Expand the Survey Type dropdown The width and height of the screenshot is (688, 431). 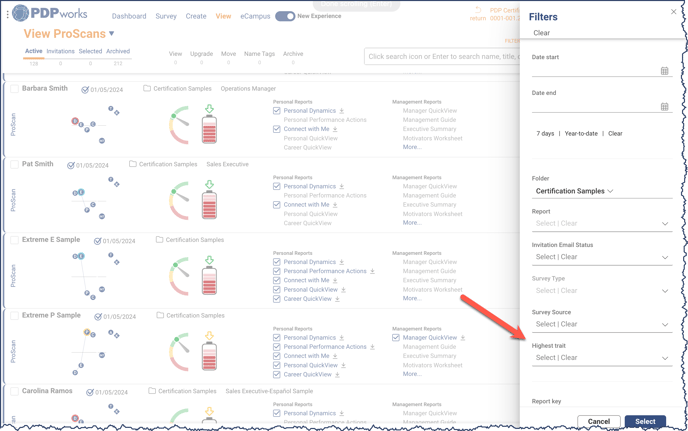coord(602,291)
